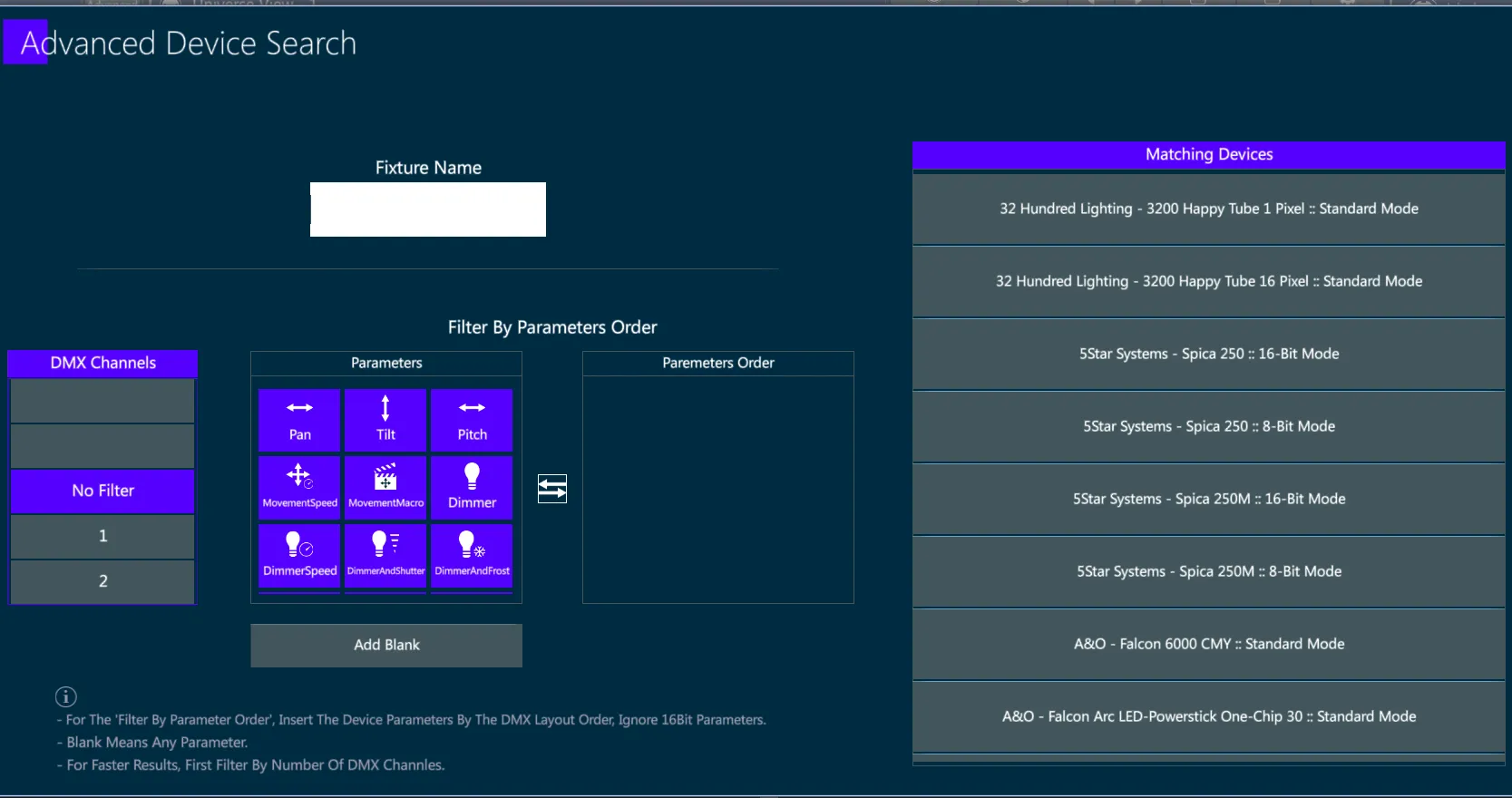Focus the Fixture Name input field
Image resolution: width=1512 pixels, height=798 pixels.
coord(428,209)
